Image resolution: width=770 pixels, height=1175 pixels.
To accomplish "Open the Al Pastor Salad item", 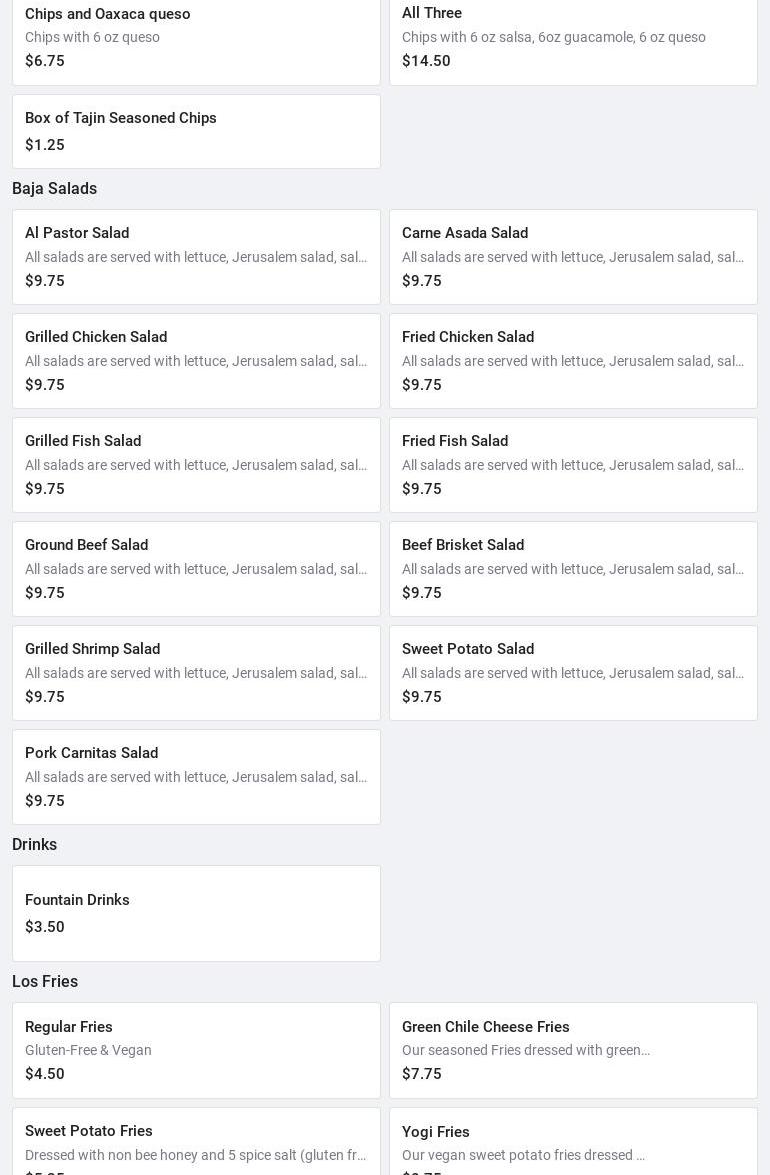I will (196, 257).
